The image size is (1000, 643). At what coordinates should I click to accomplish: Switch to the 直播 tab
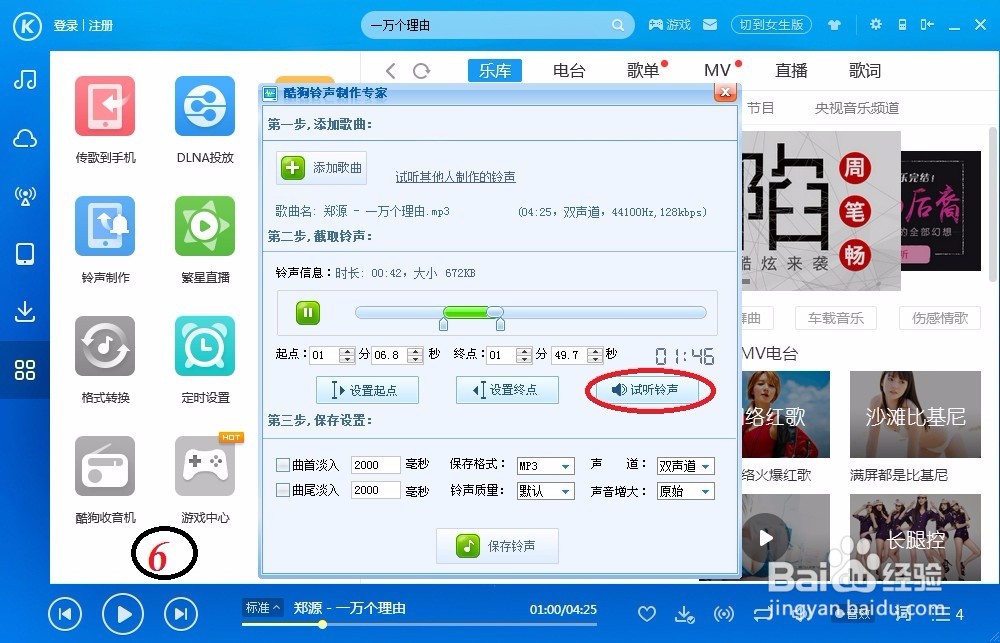[791, 70]
